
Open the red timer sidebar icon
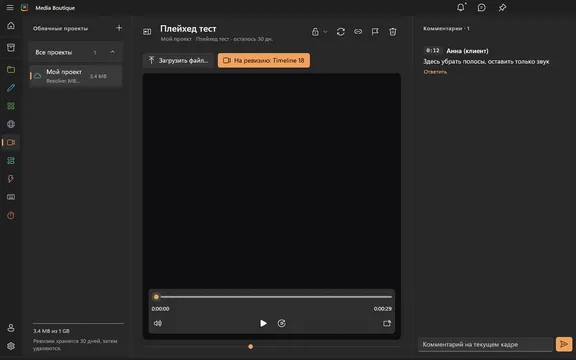tap(11, 215)
